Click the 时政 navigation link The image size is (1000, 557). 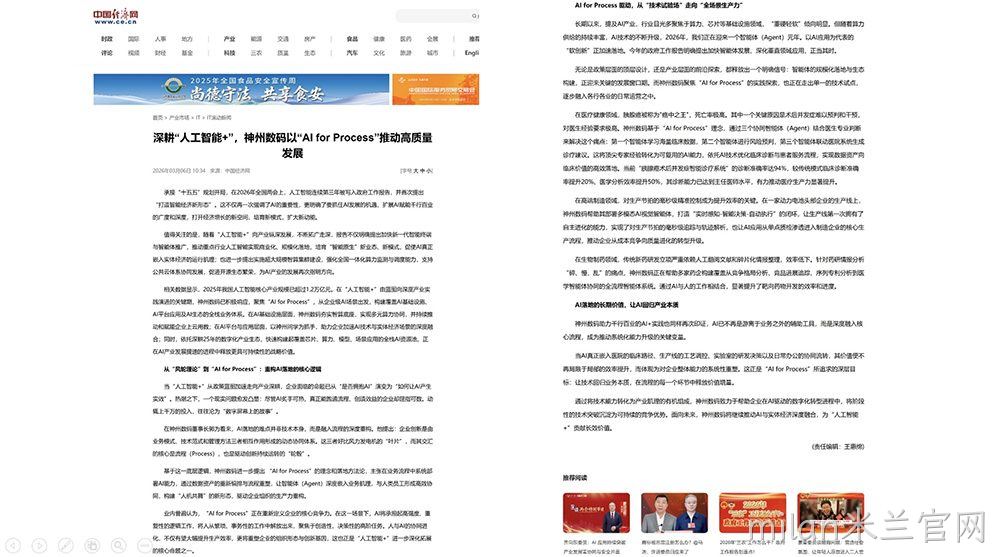point(107,39)
